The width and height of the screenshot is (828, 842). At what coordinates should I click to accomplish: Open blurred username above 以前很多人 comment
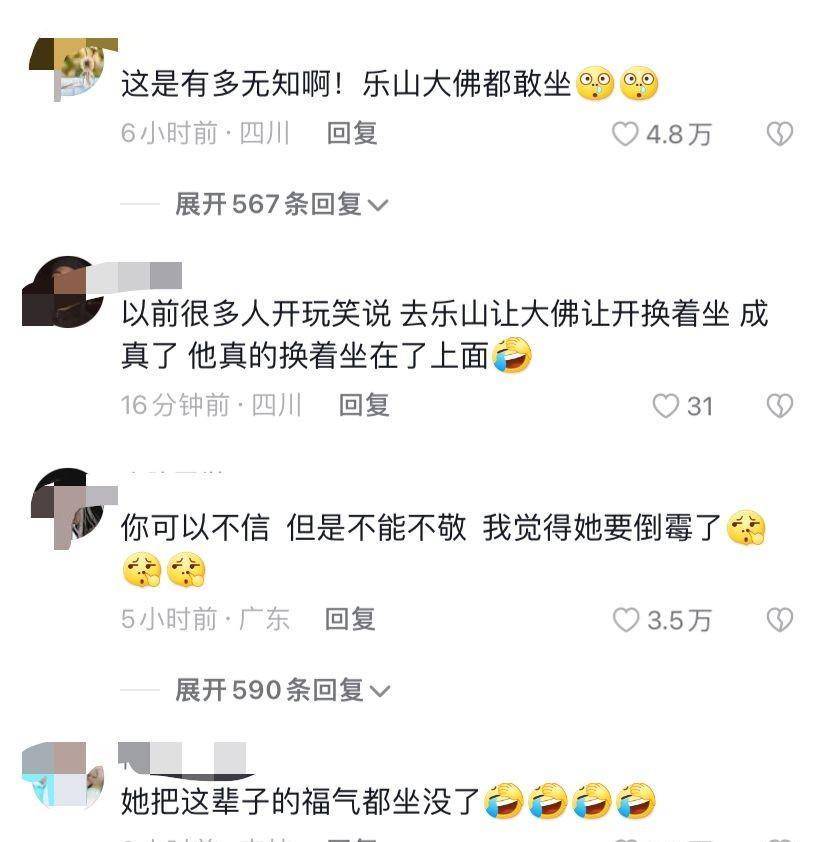[x=134, y=277]
